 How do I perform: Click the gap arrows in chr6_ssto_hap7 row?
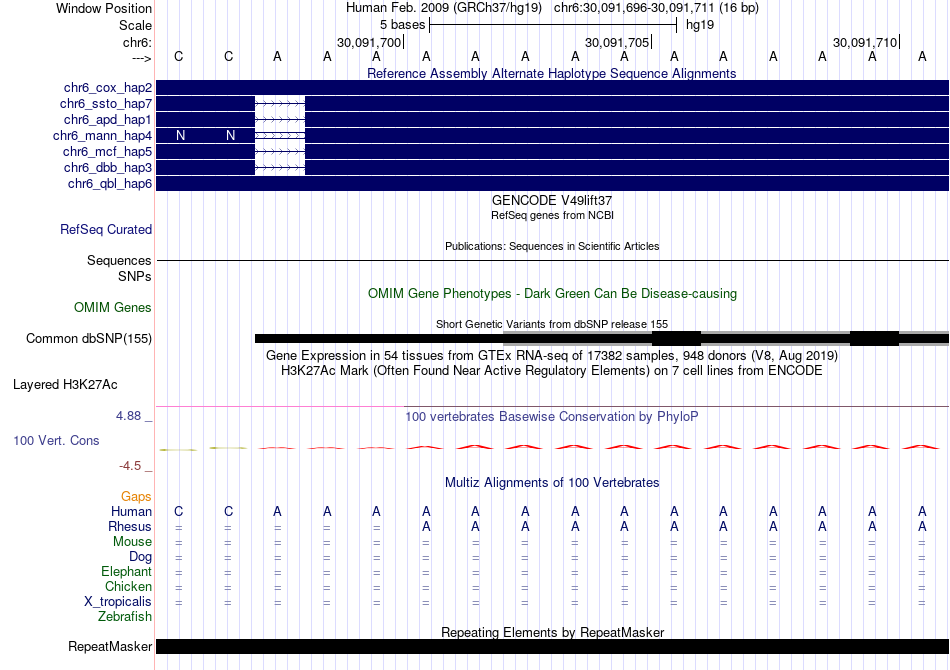[x=280, y=104]
